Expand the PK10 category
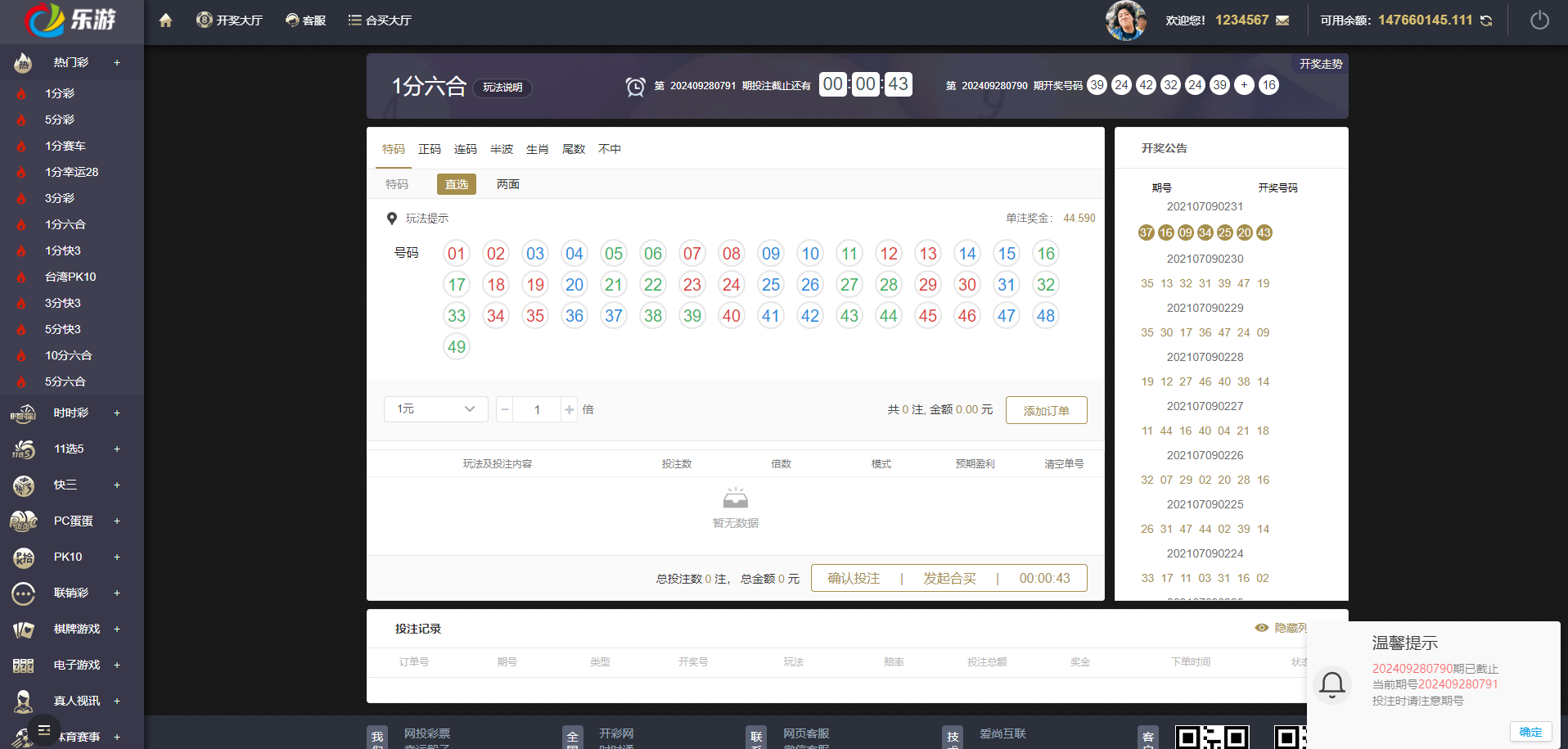This screenshot has width=1568, height=749. [x=117, y=557]
